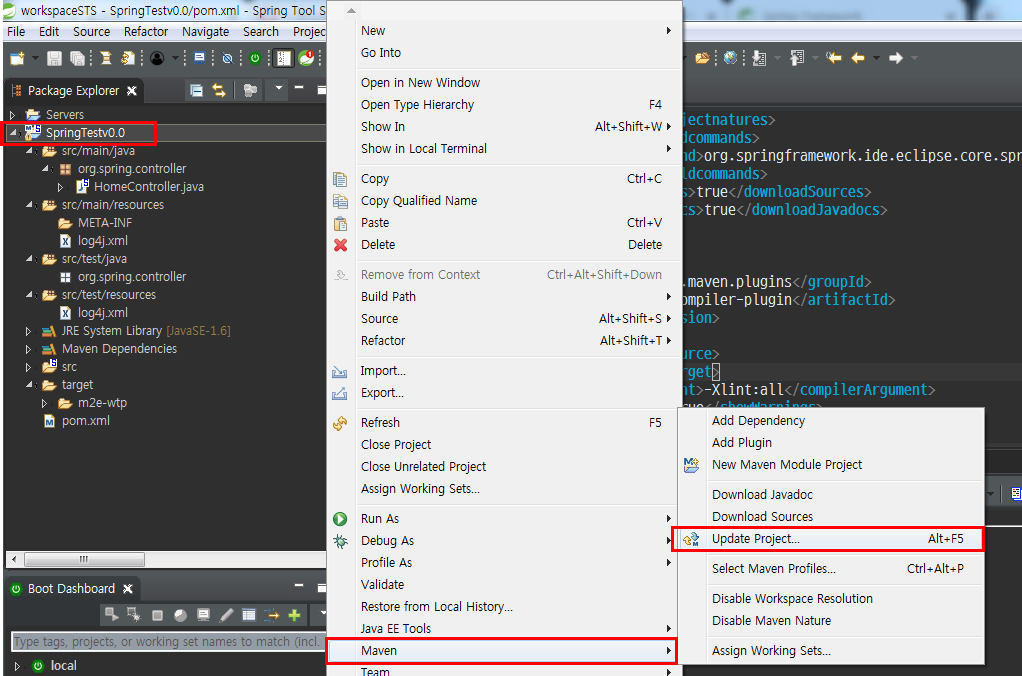Open the Build Path submenu
The image size is (1022, 676).
tap(503, 297)
